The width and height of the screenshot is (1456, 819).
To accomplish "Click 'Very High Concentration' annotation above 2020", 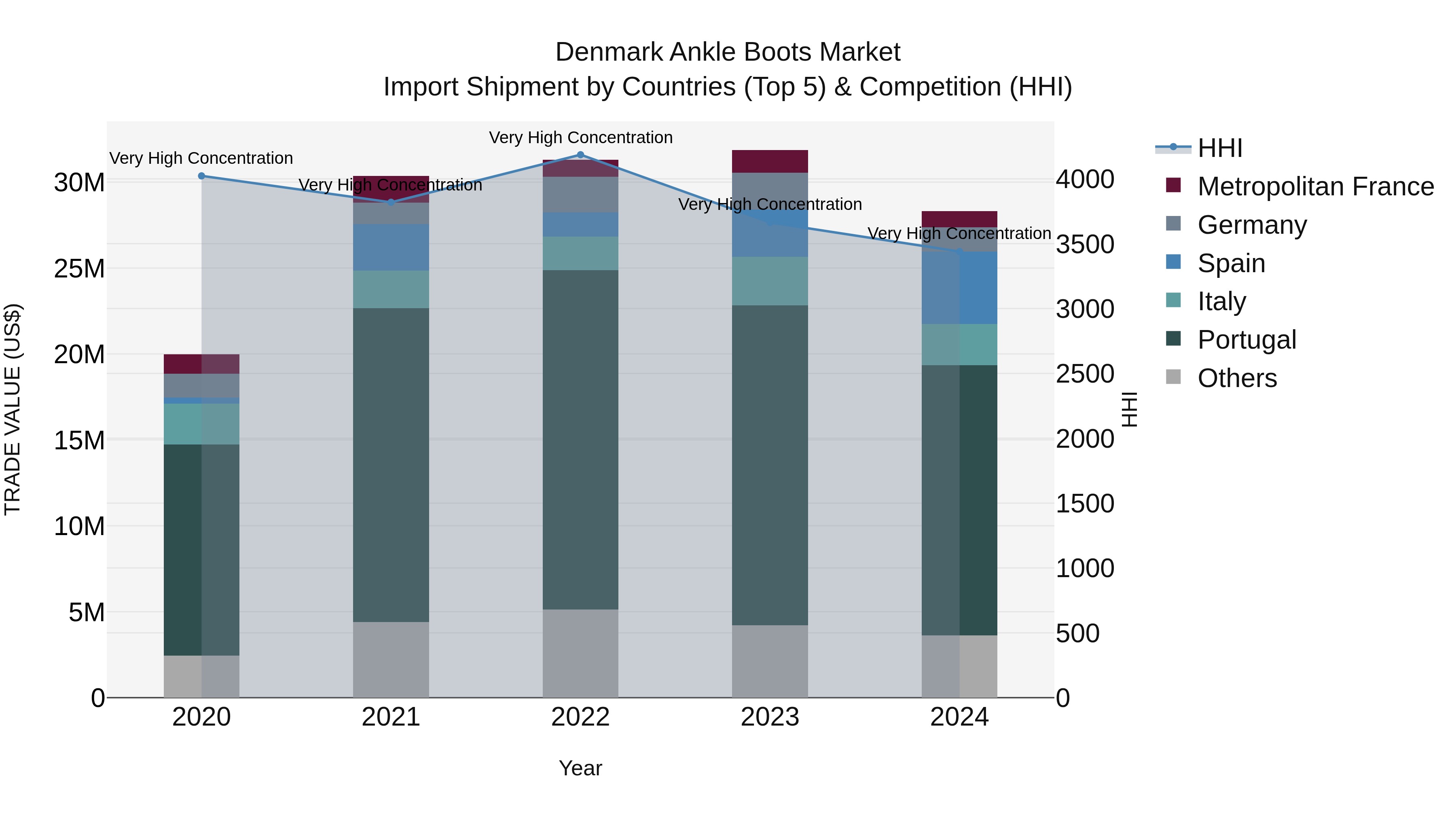I will coord(201,158).
